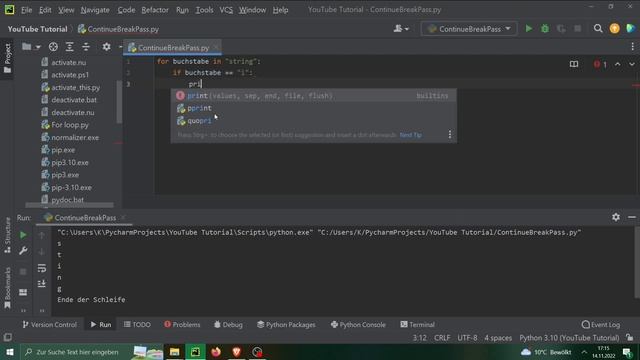The image size is (640, 360).
Task: Select pprint completion suggestion
Action: (313, 108)
